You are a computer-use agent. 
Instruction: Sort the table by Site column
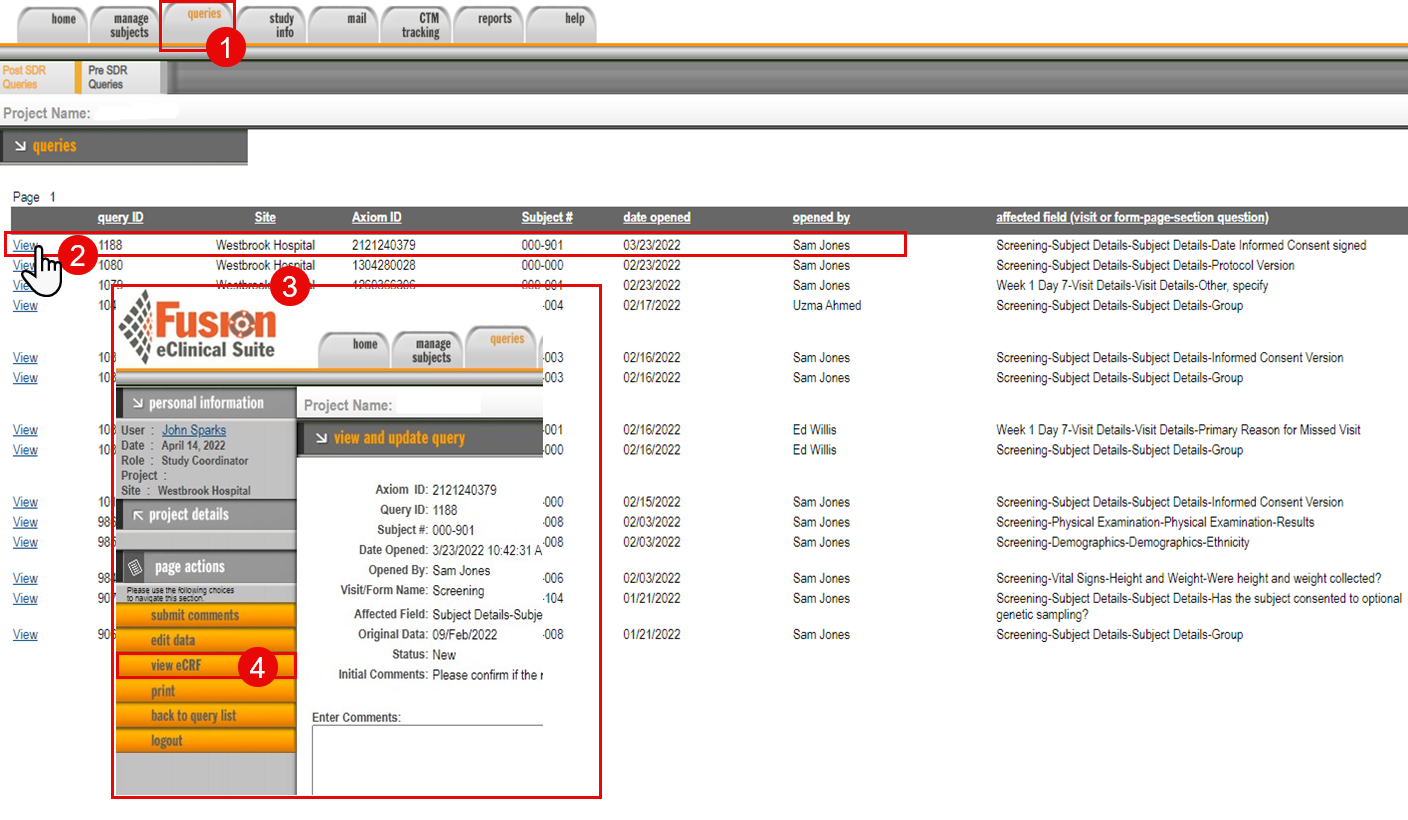[265, 217]
